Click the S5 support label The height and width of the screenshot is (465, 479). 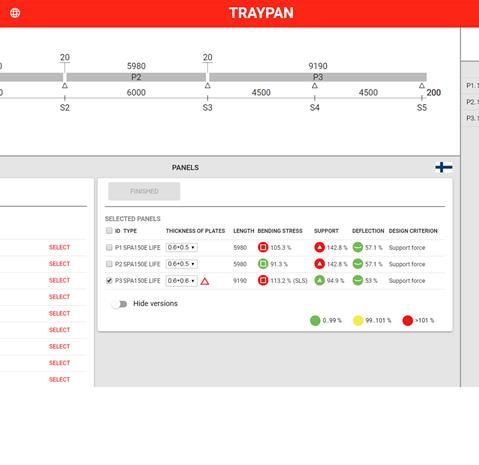[422, 108]
